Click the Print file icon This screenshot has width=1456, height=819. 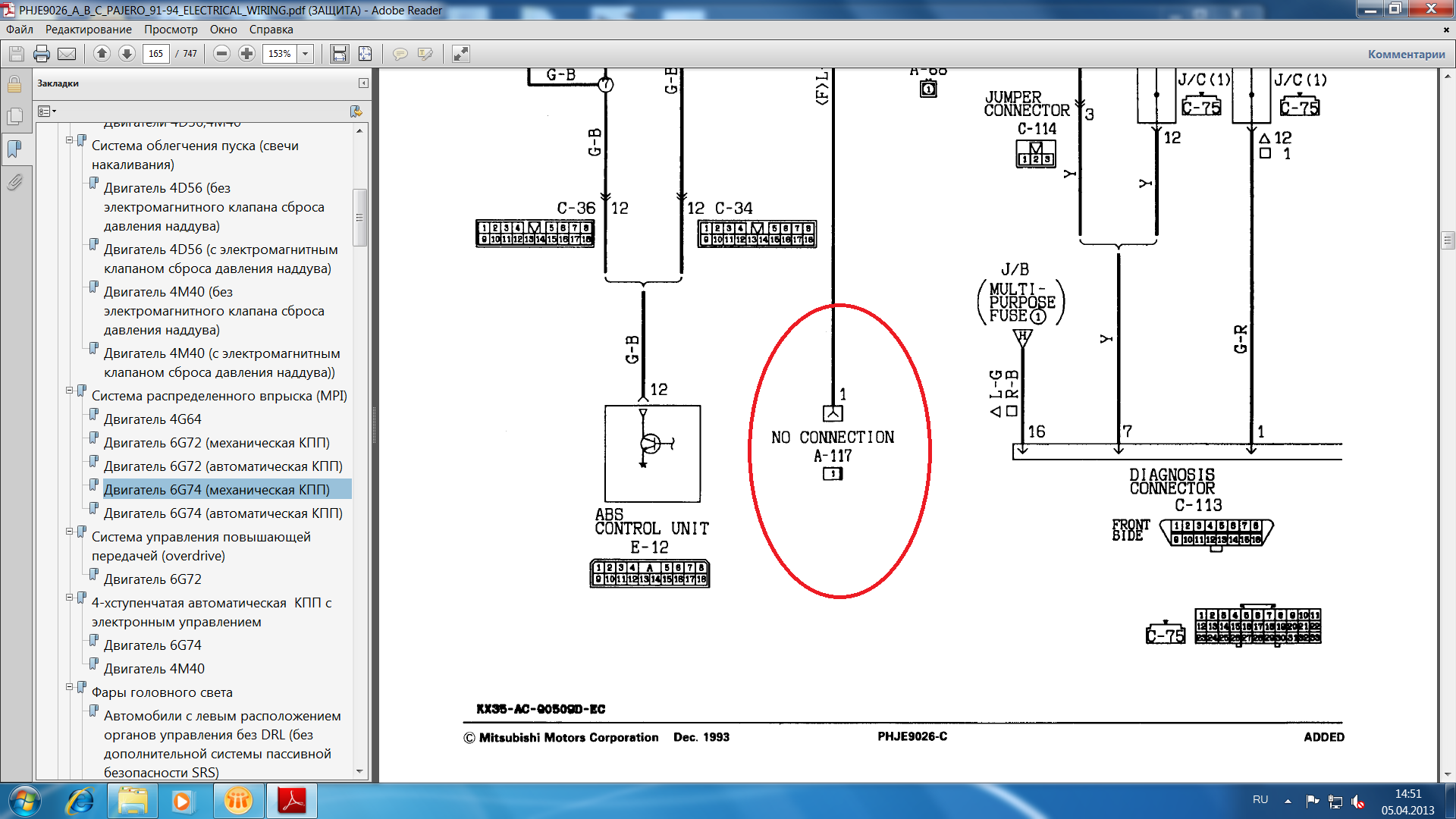pos(42,54)
